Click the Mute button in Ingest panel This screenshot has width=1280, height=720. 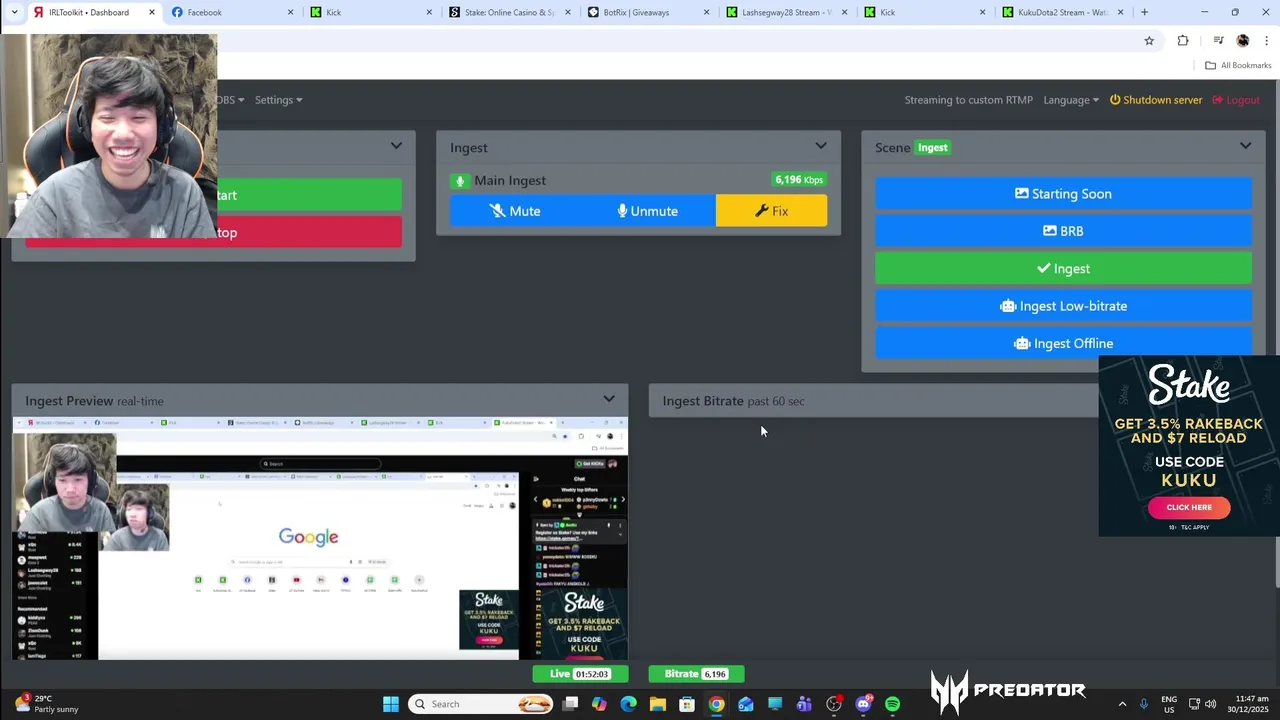515,211
